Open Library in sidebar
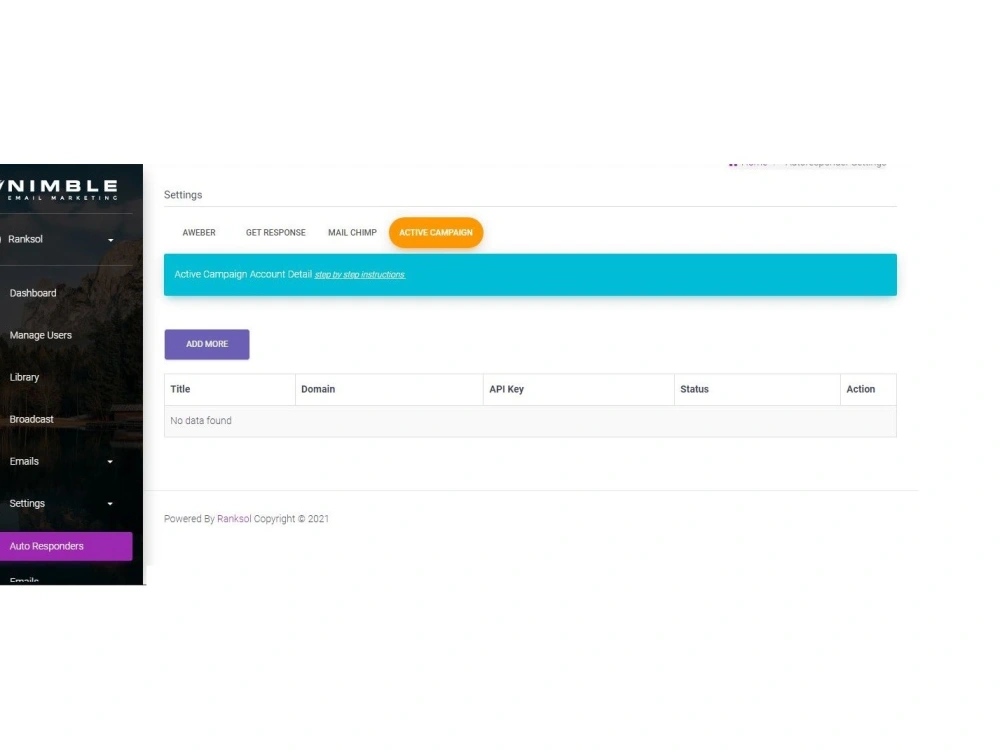1000x750 pixels. pos(24,378)
